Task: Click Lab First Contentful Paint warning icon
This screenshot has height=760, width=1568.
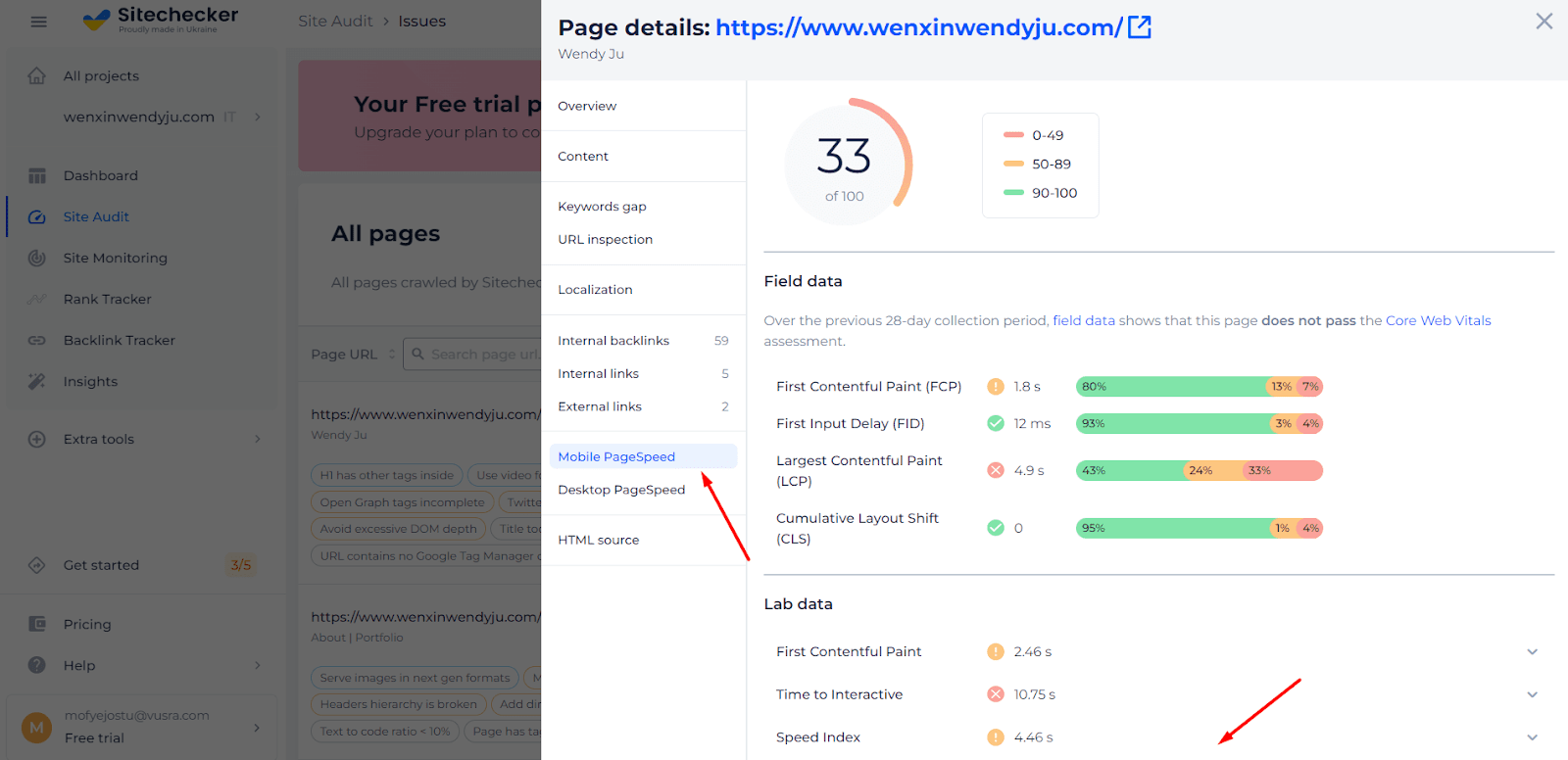Action: [x=996, y=651]
